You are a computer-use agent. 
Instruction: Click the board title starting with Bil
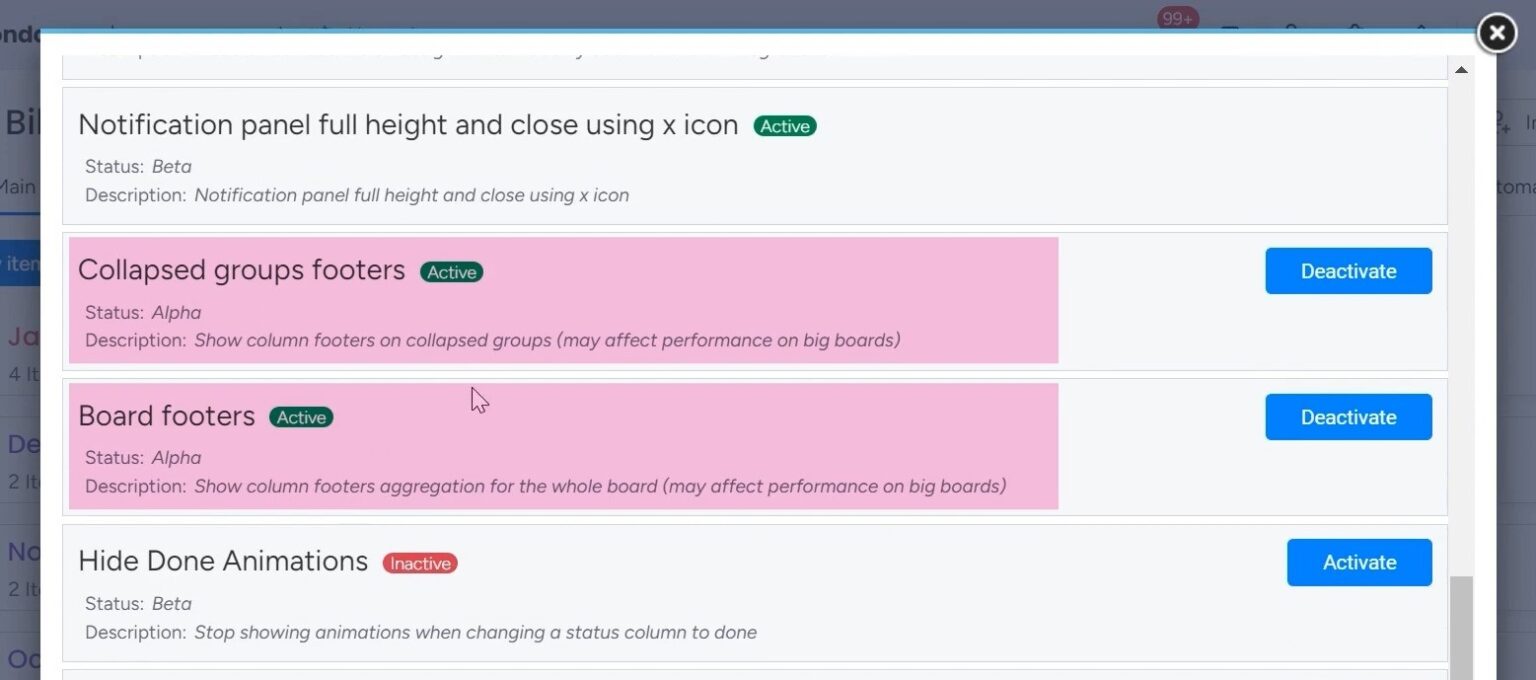click(x=18, y=122)
